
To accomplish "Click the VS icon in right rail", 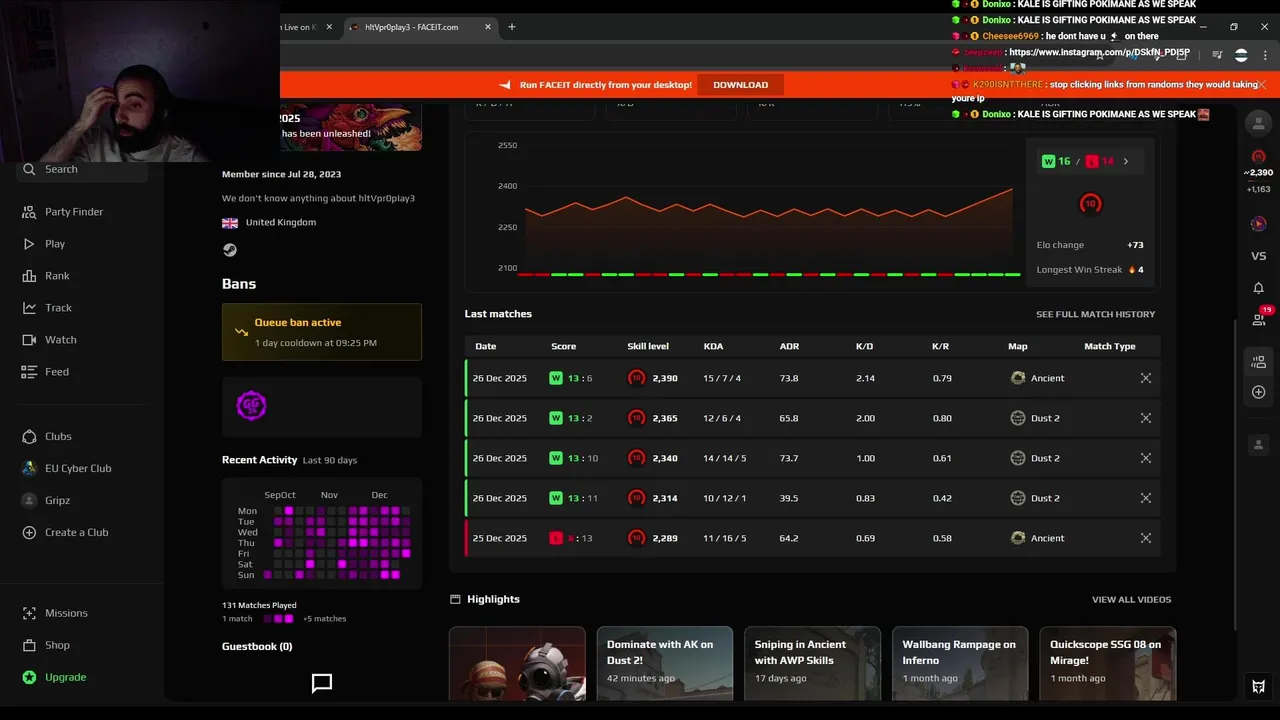I will pyautogui.click(x=1258, y=256).
